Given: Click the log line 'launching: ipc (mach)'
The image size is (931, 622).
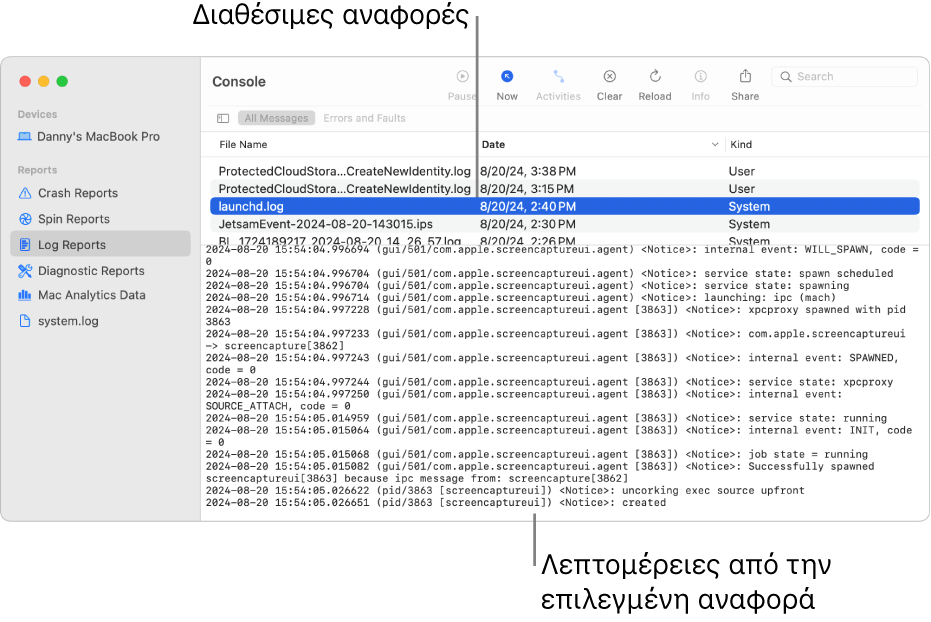Looking at the screenshot, I should point(521,297).
